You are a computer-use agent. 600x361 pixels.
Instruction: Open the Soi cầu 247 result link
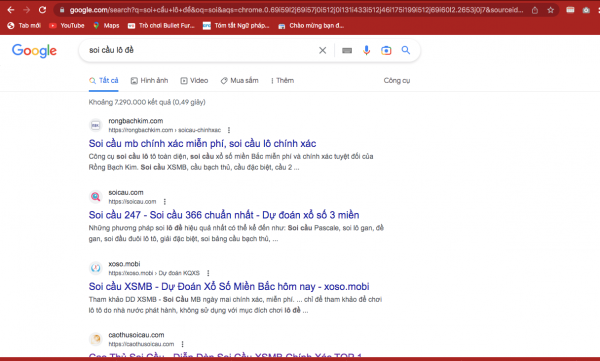224,215
